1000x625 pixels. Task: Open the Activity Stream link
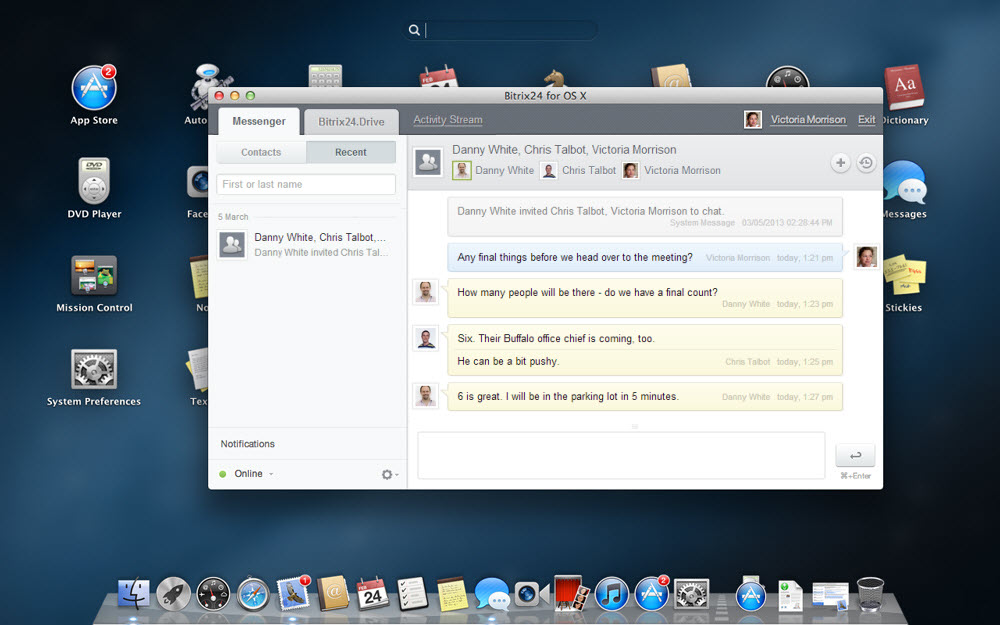click(x=448, y=120)
